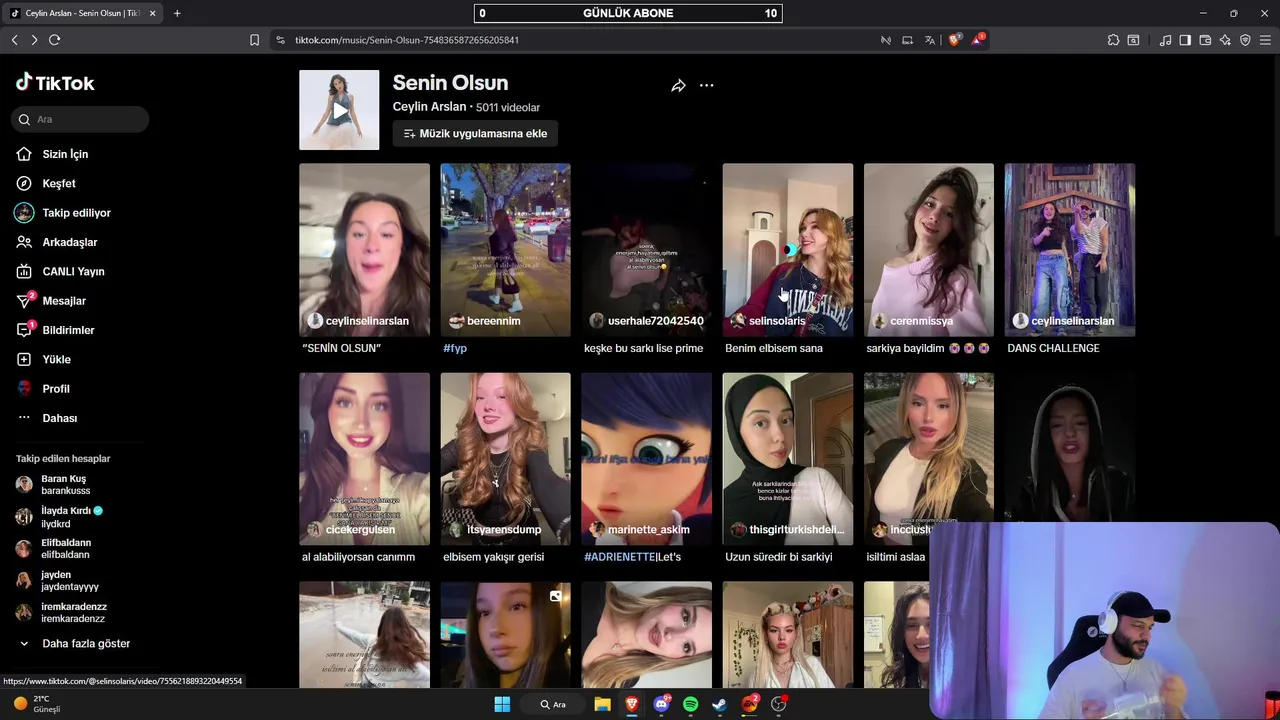
Task: Click #ADRIENETTE hashtag link
Action: coord(620,557)
